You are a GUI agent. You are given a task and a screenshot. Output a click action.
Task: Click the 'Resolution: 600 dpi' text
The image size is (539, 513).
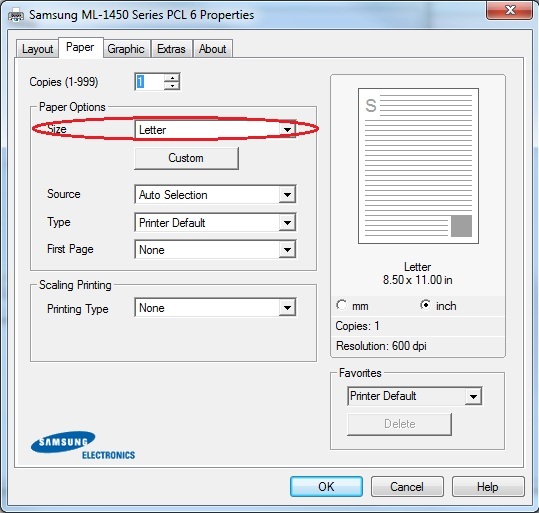381,346
